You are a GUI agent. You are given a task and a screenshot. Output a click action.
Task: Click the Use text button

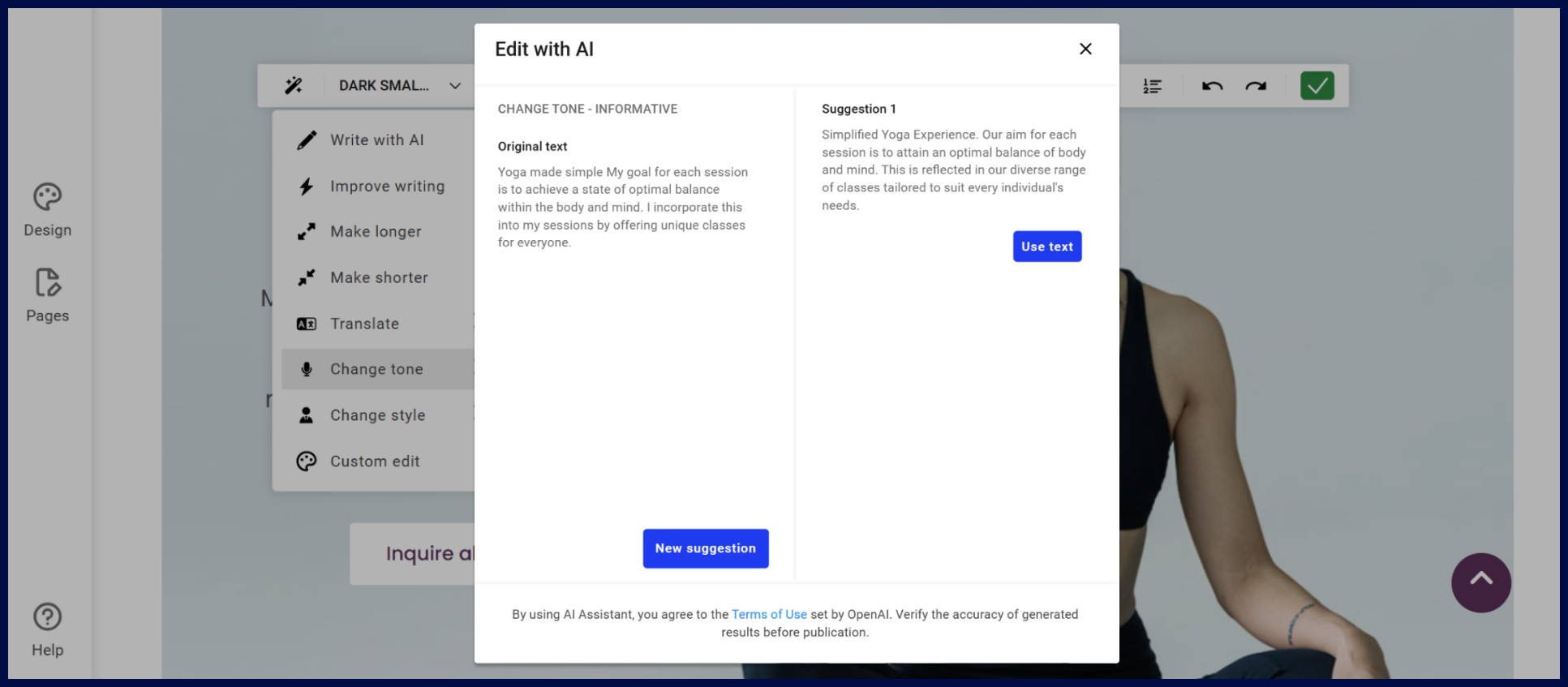1047,247
